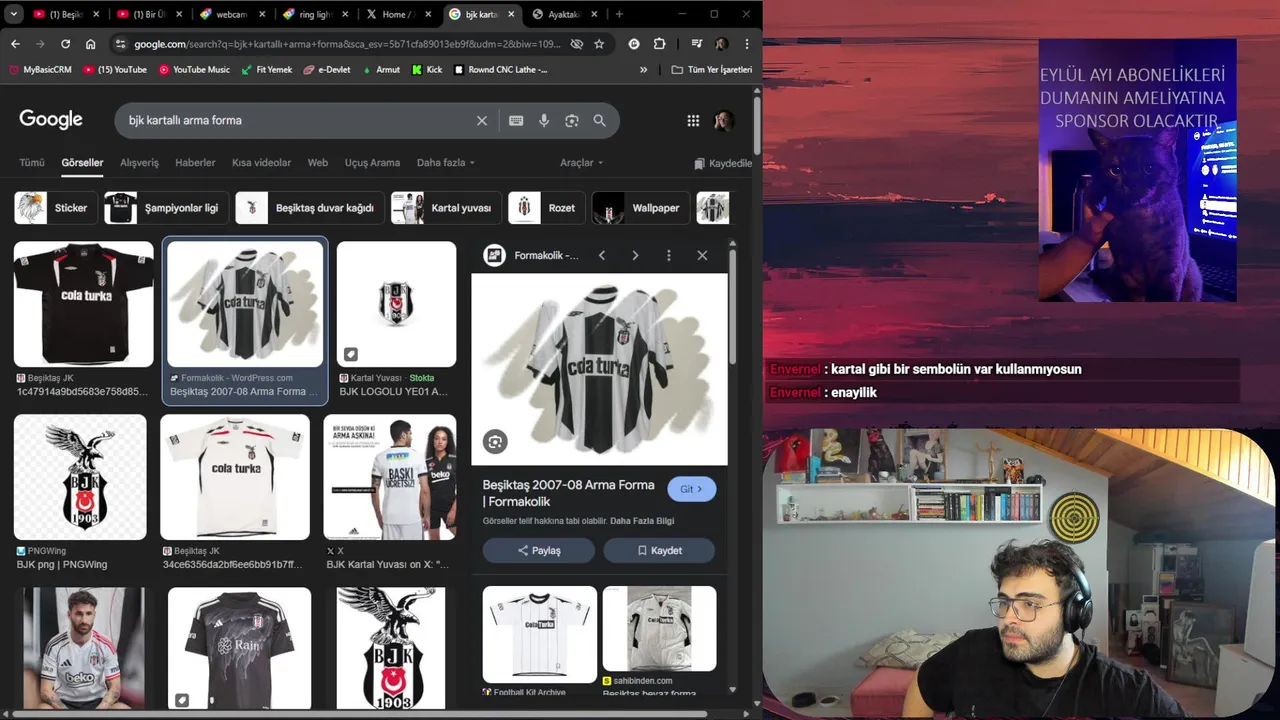Switch to Tümü results tab
The height and width of the screenshot is (720, 1280).
point(32,163)
